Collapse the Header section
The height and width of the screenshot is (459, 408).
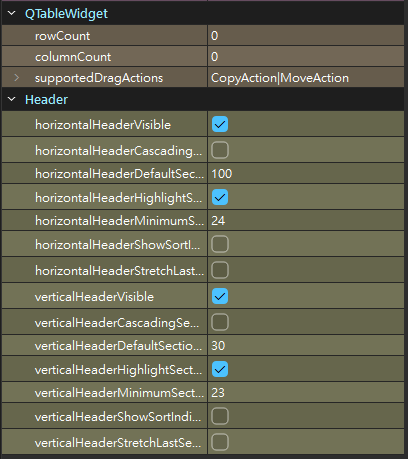click(12, 99)
